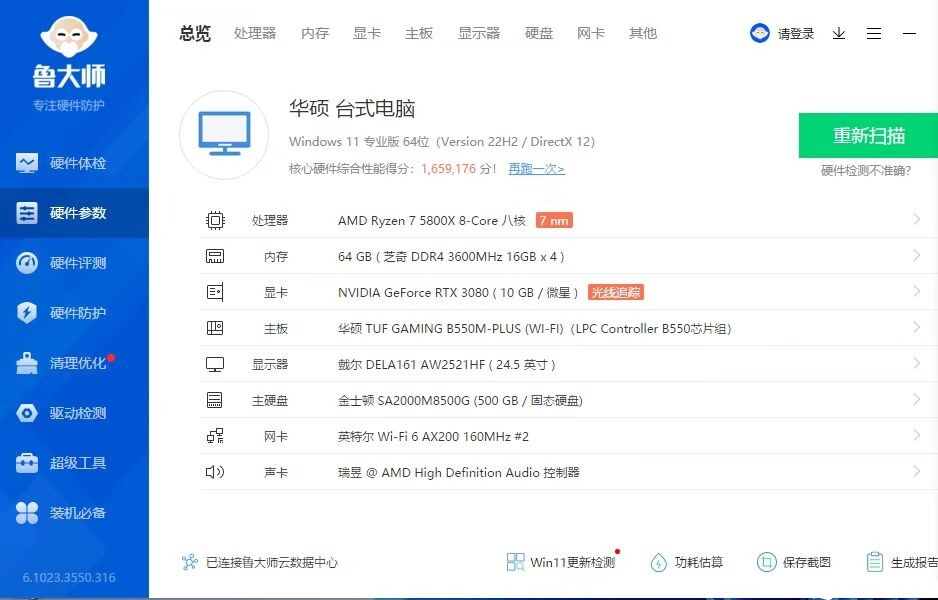938x600 pixels.
Task: Open the 其他 tab
Action: [643, 33]
